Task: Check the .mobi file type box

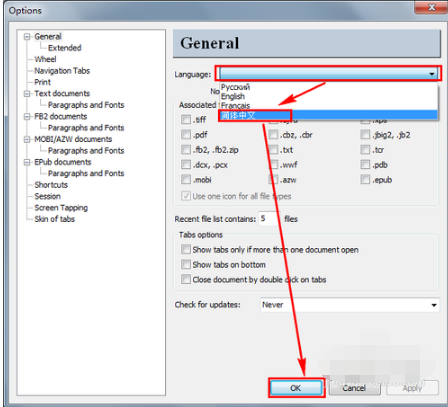Action: coord(186,180)
